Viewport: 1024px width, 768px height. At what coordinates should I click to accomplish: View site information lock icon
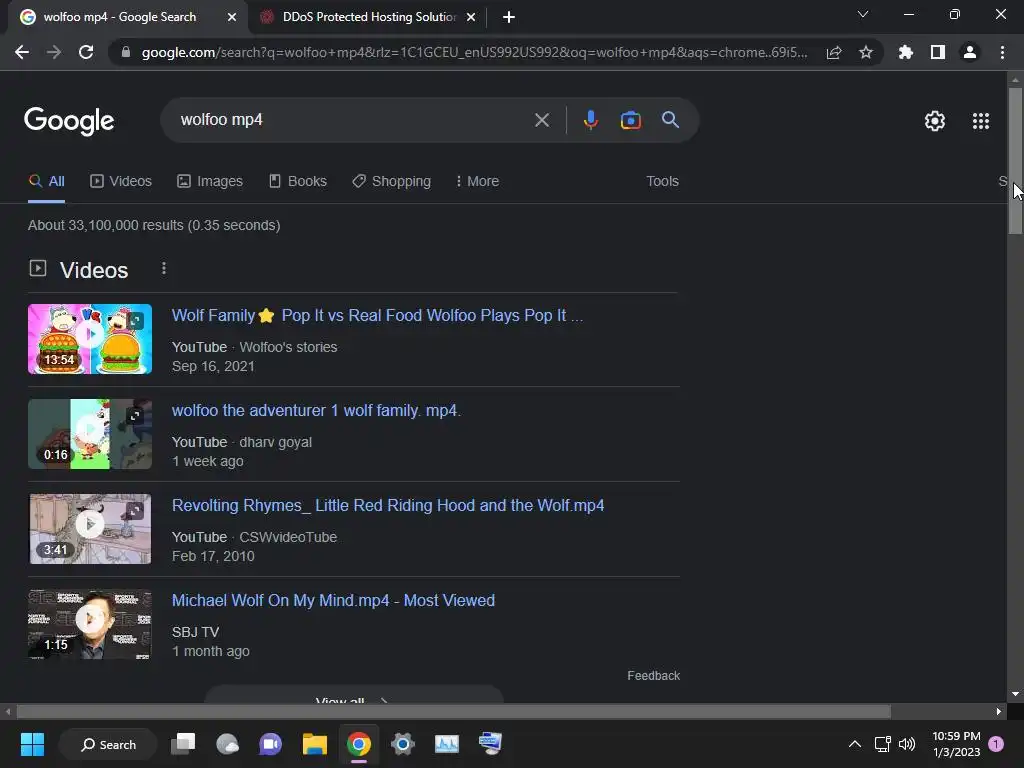coord(125,52)
